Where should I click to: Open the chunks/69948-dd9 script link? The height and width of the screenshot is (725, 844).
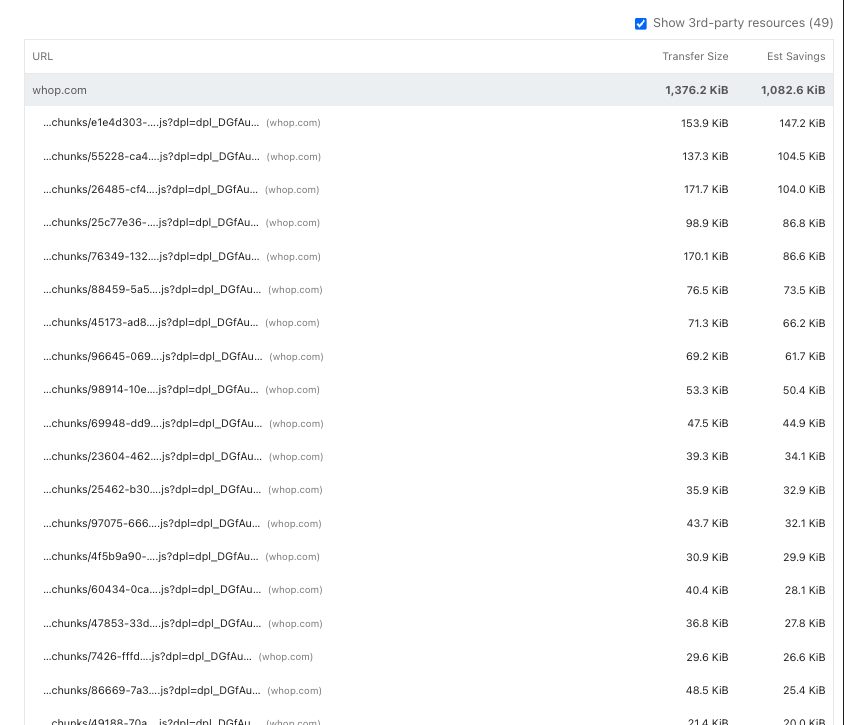point(152,423)
